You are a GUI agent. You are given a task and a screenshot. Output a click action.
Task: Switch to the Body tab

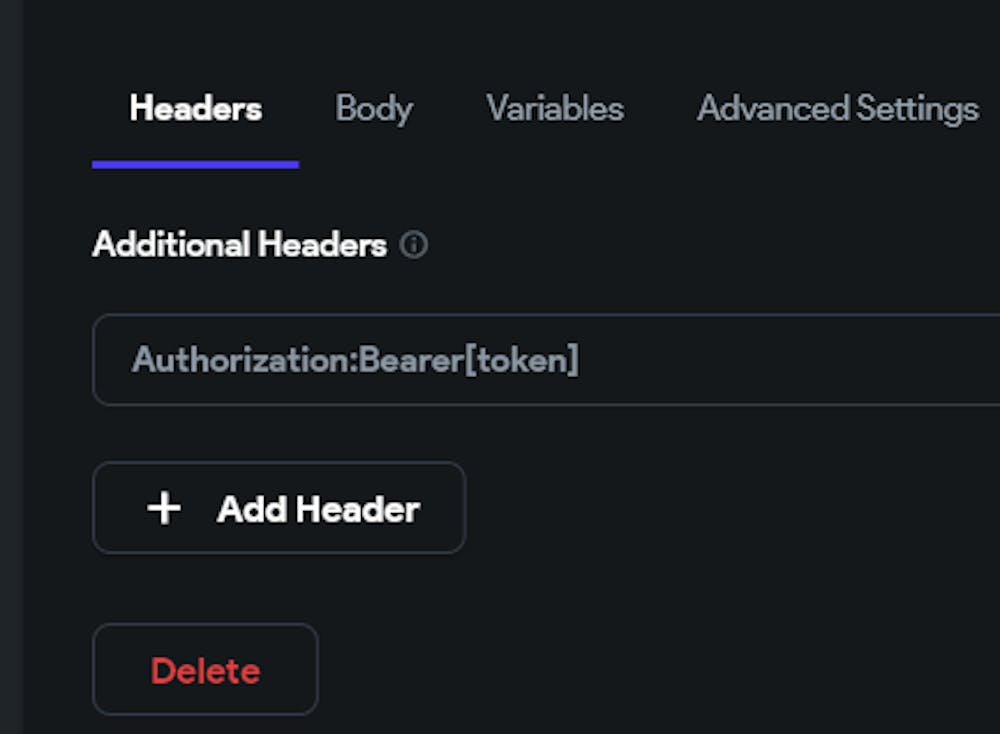(x=374, y=110)
